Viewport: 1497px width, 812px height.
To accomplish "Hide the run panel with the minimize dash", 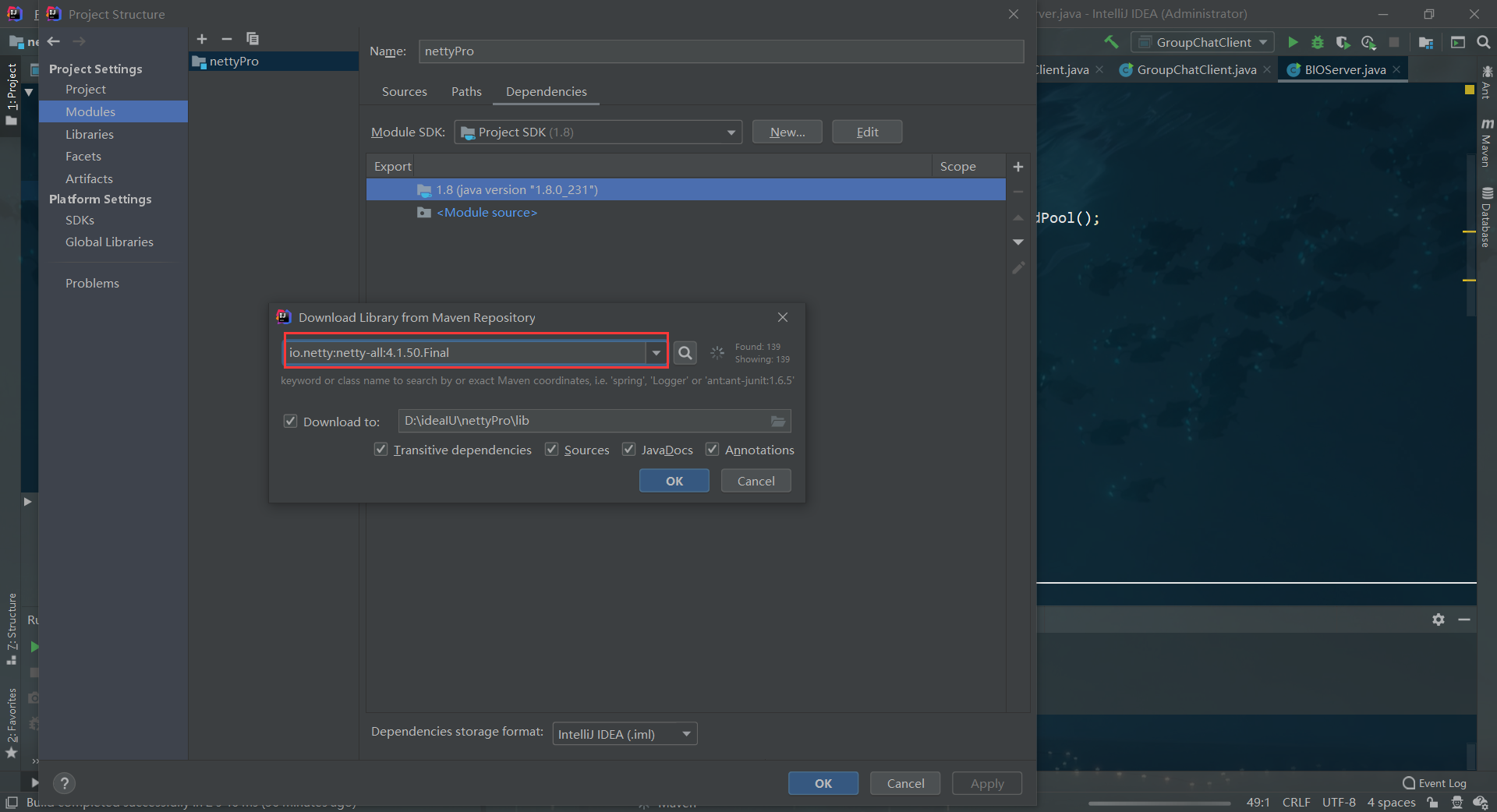I will (1464, 620).
